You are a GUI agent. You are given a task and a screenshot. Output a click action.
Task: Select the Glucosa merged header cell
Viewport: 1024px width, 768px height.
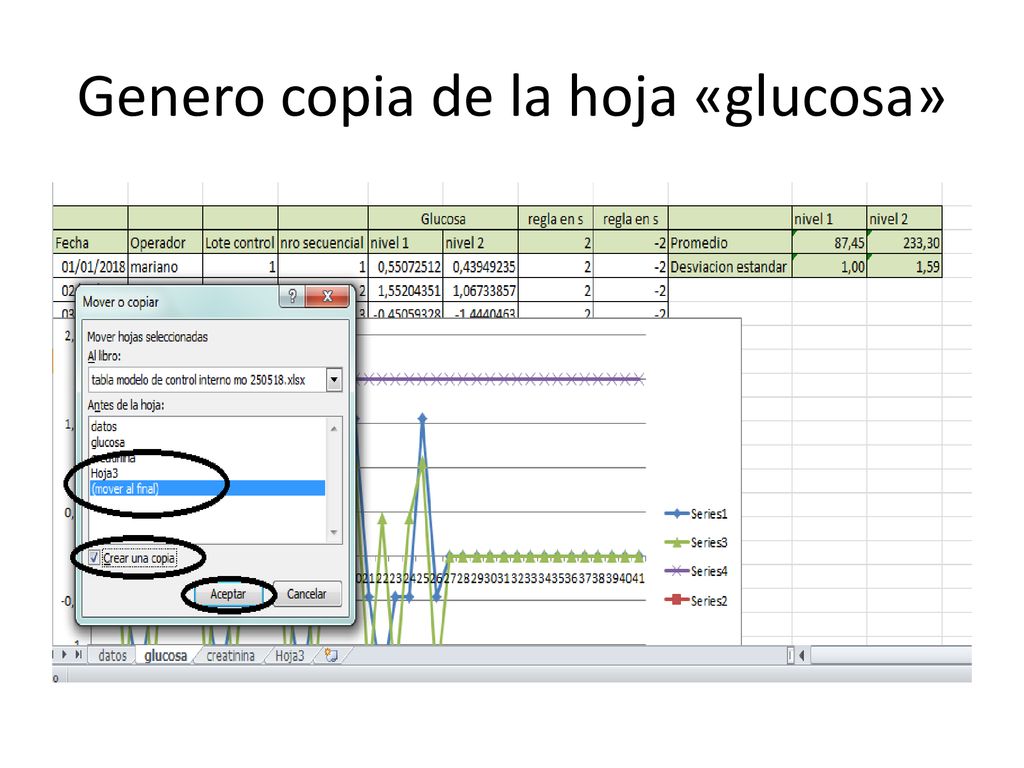[443, 218]
